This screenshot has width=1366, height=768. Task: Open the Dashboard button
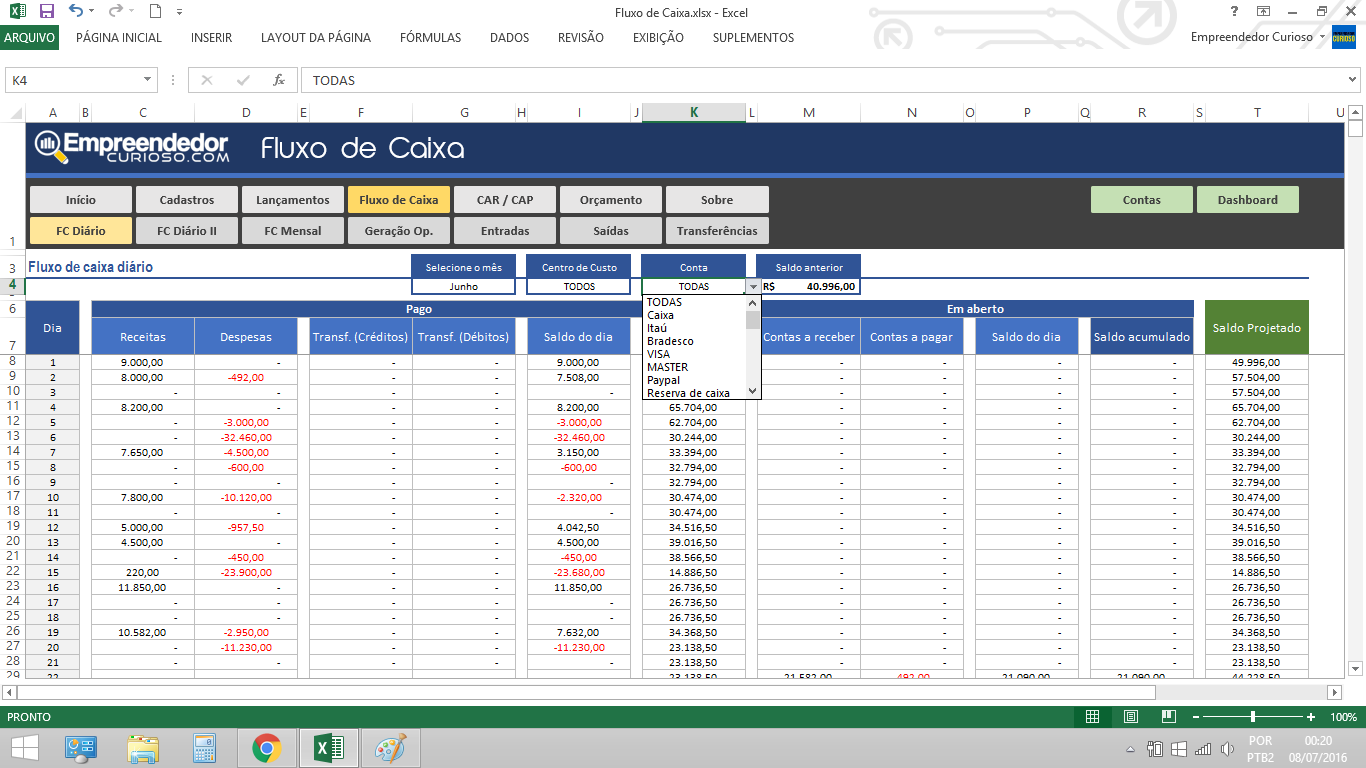[x=1247, y=199]
